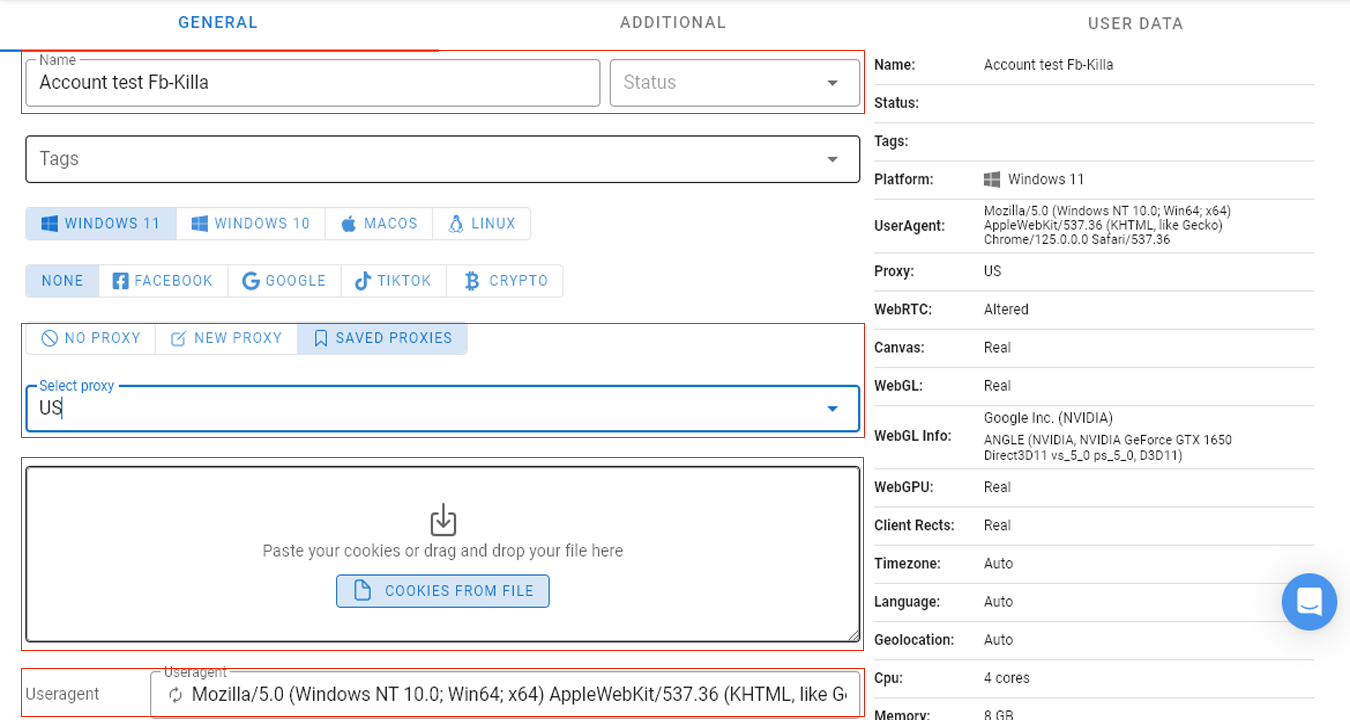
Task: Click the download icon in cookies area
Action: point(443,520)
